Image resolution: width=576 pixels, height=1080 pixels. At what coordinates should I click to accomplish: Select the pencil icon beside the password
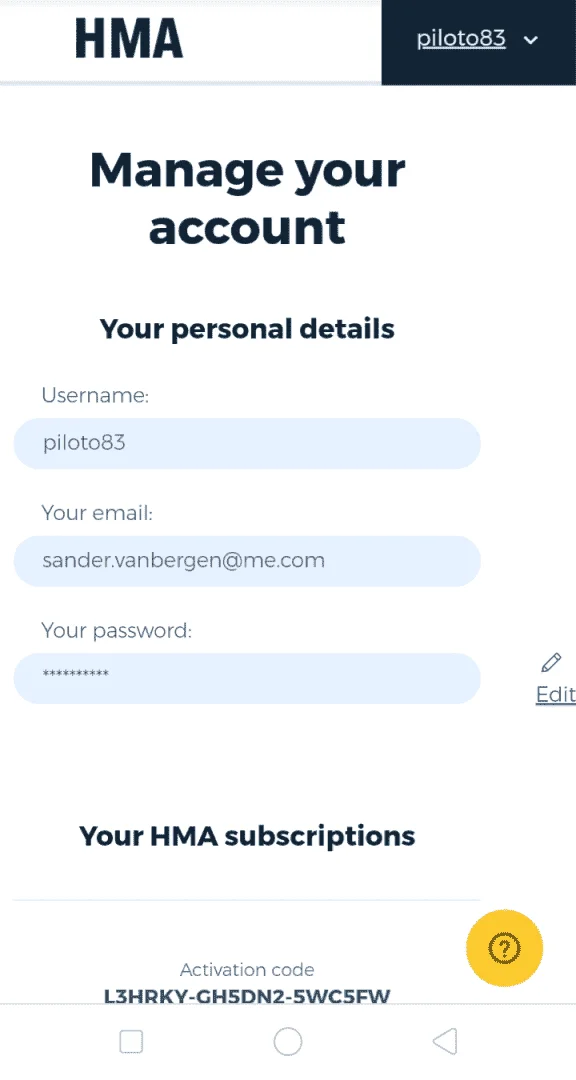click(551, 663)
